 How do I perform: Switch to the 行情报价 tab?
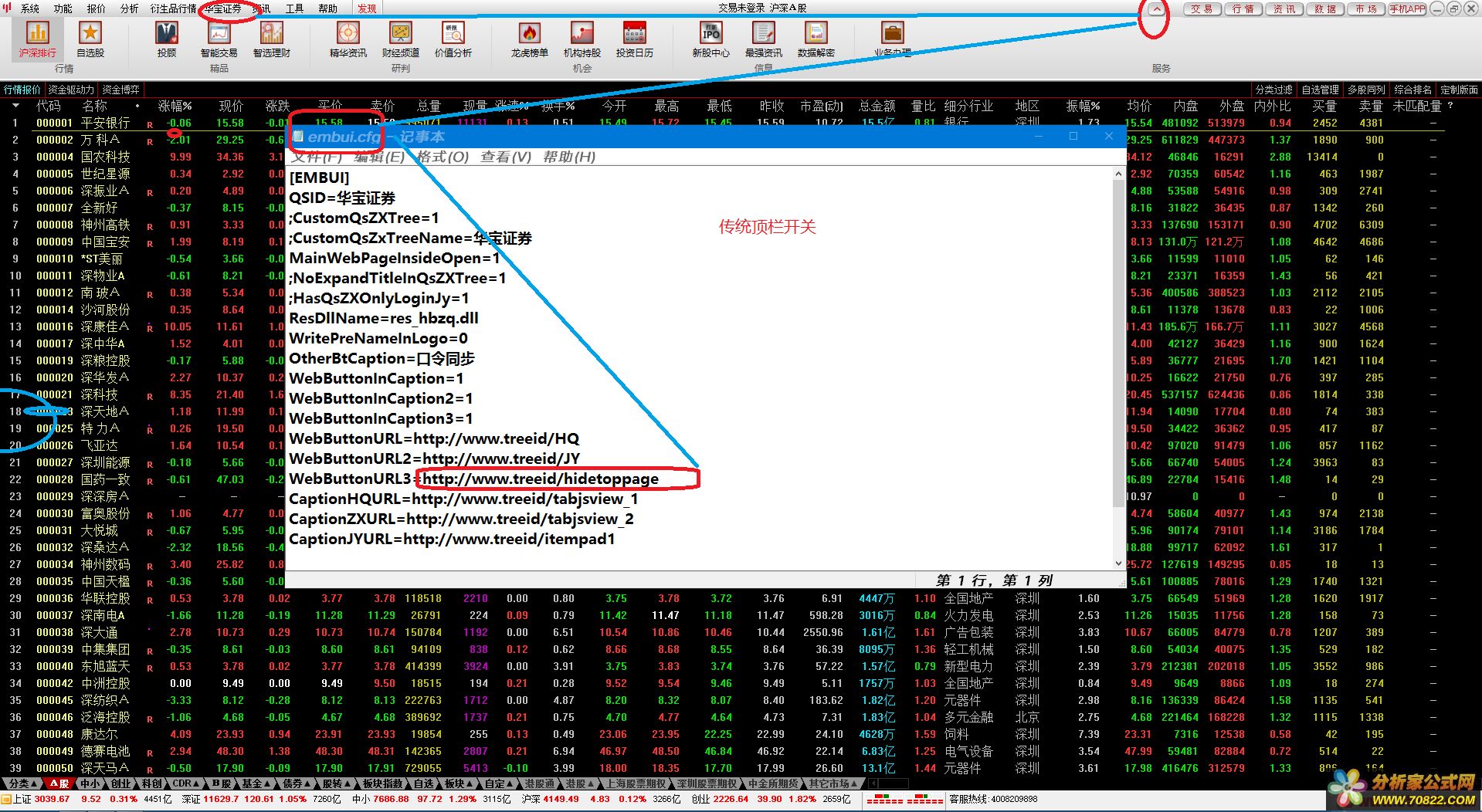pos(22,90)
